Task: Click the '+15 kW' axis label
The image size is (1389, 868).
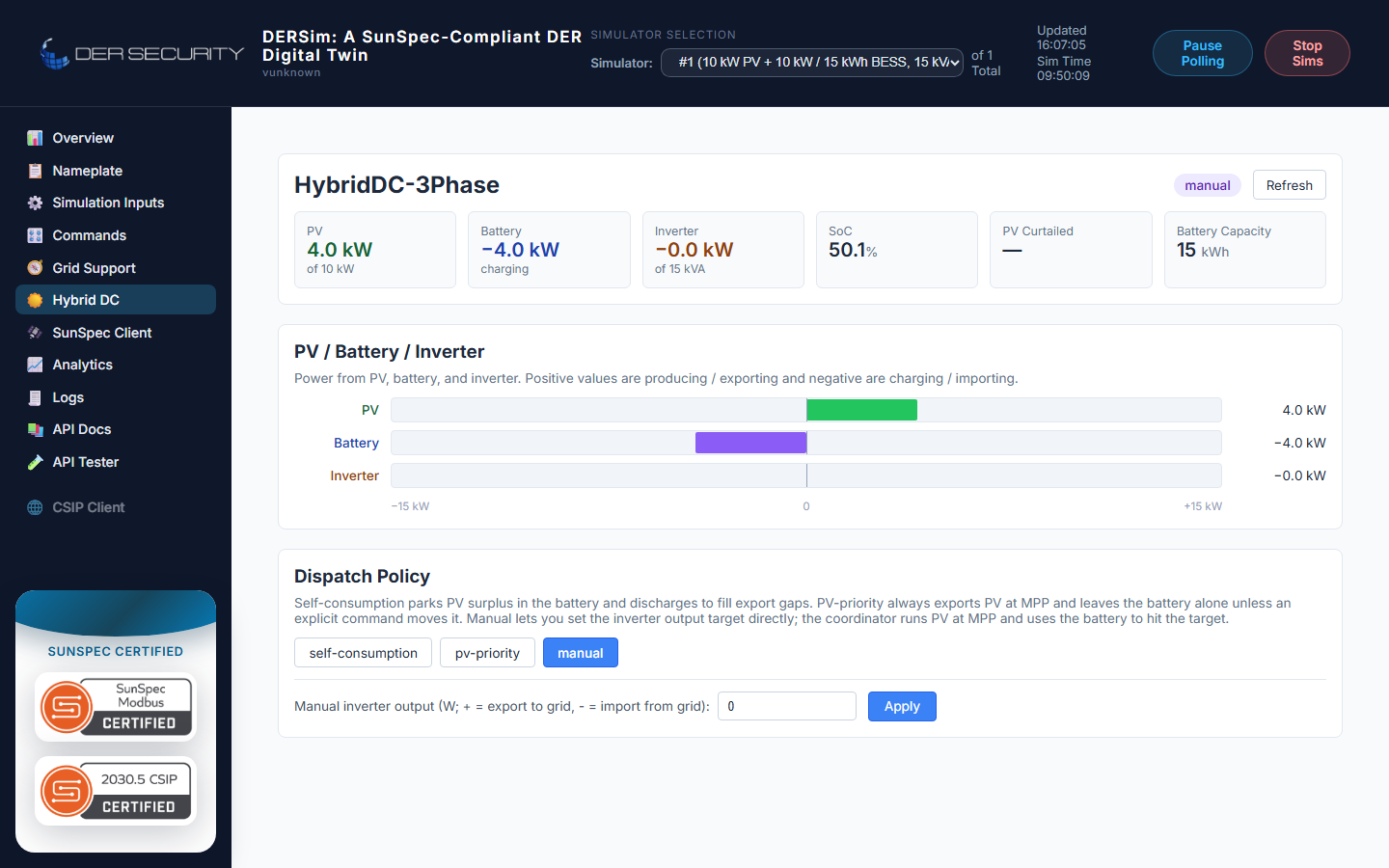Action: click(1203, 506)
